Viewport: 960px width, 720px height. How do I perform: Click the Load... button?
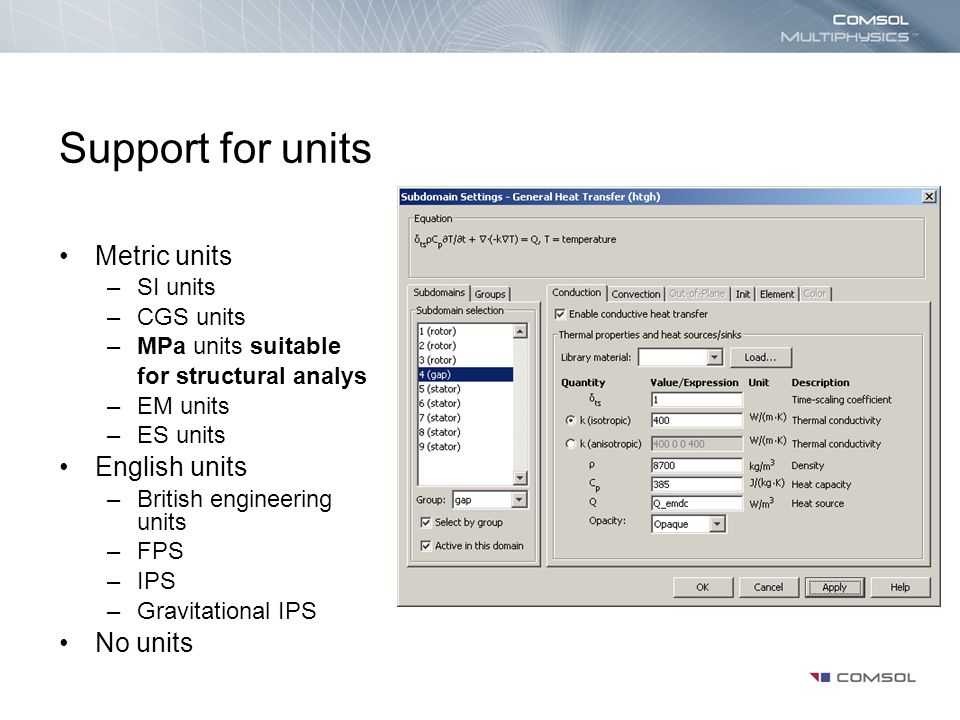(x=760, y=358)
